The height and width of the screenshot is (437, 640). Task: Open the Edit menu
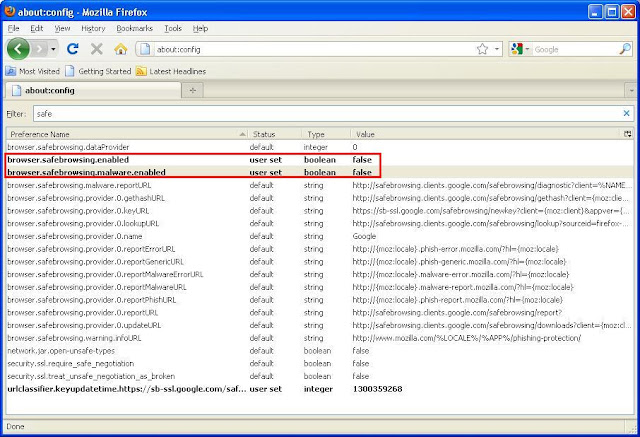click(x=36, y=28)
